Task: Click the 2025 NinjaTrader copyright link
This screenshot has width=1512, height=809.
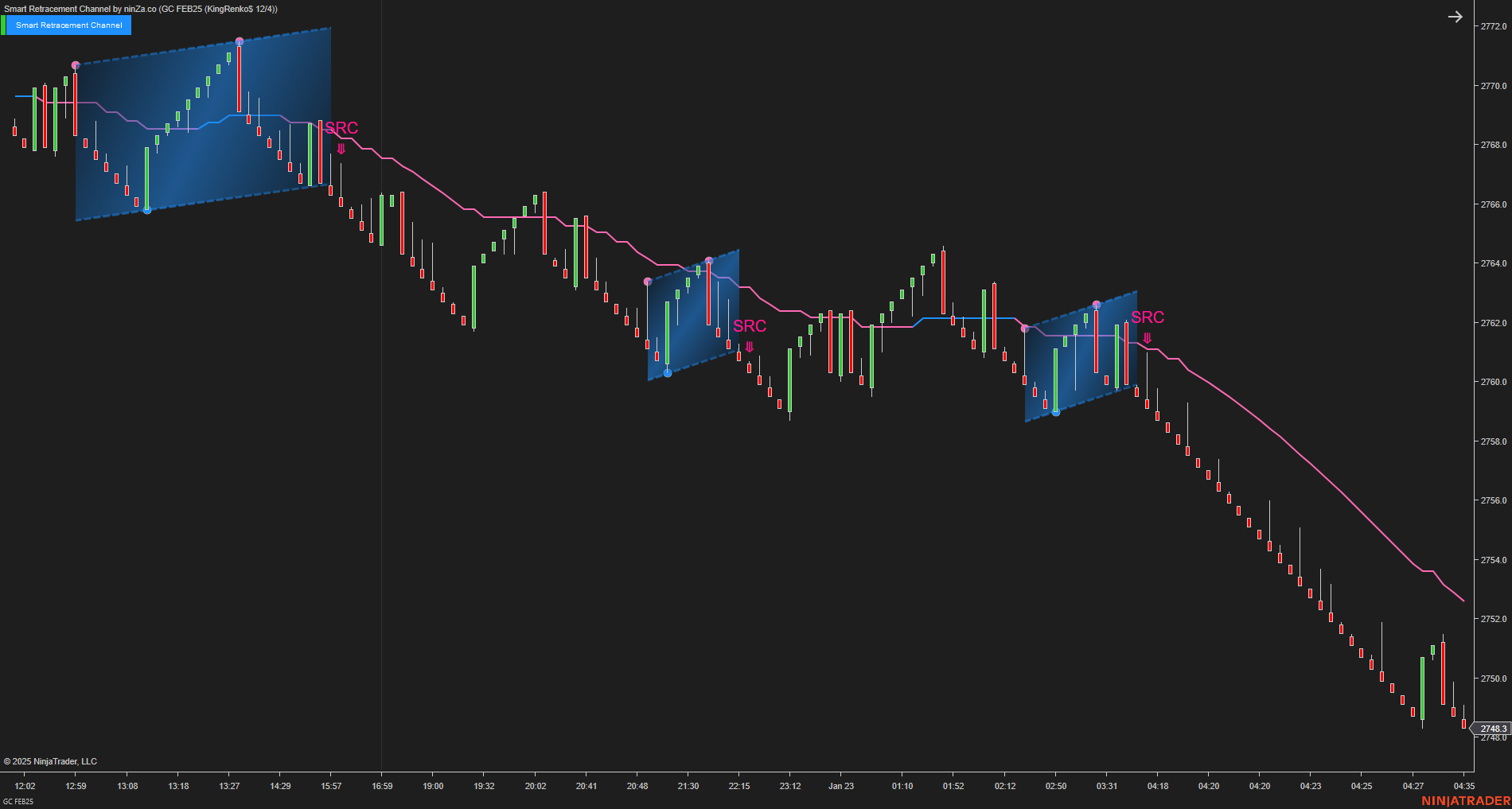Action: pyautogui.click(x=50, y=761)
